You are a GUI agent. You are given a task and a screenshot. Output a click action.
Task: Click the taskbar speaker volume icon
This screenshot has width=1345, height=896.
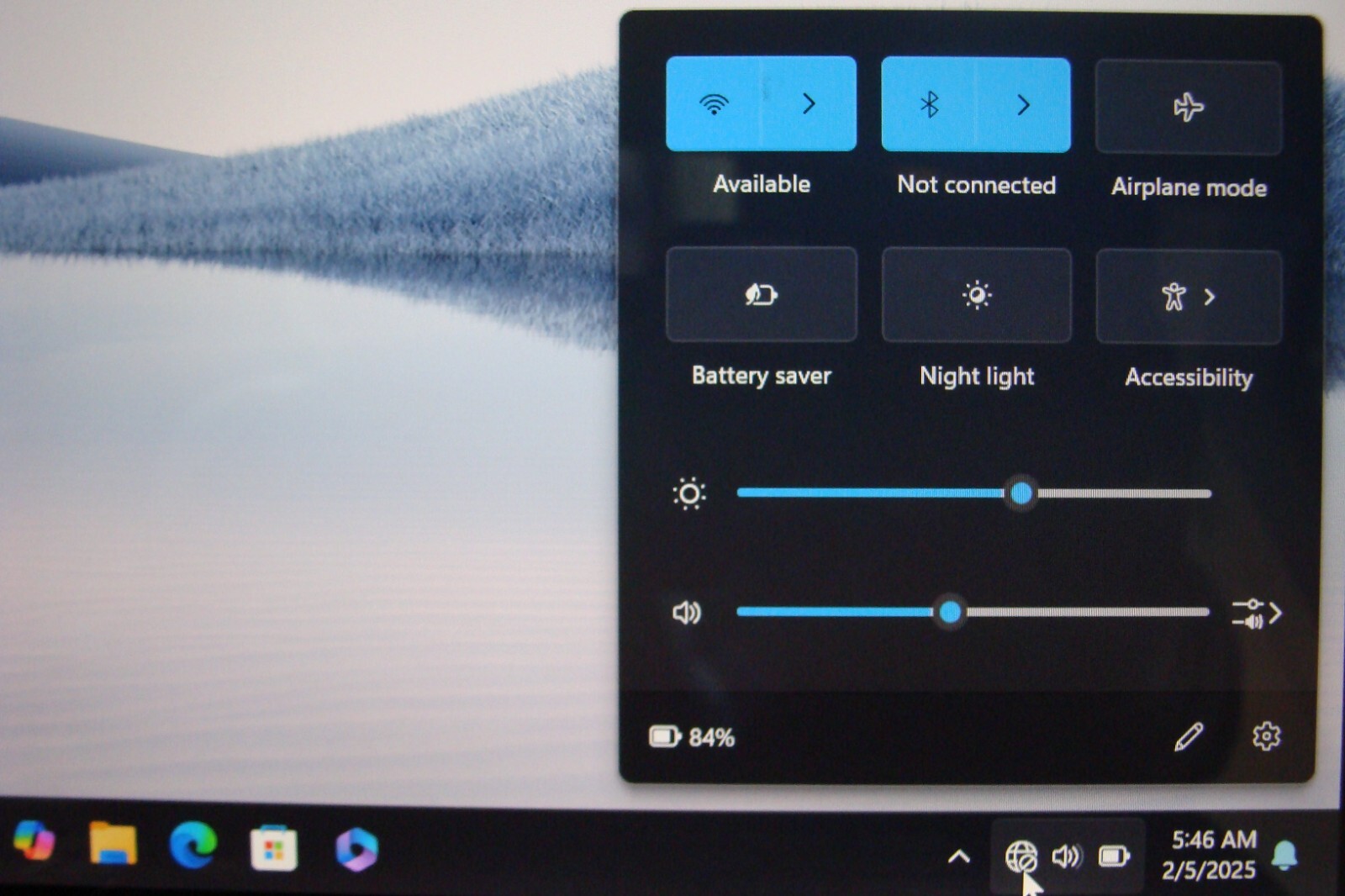click(x=1067, y=856)
